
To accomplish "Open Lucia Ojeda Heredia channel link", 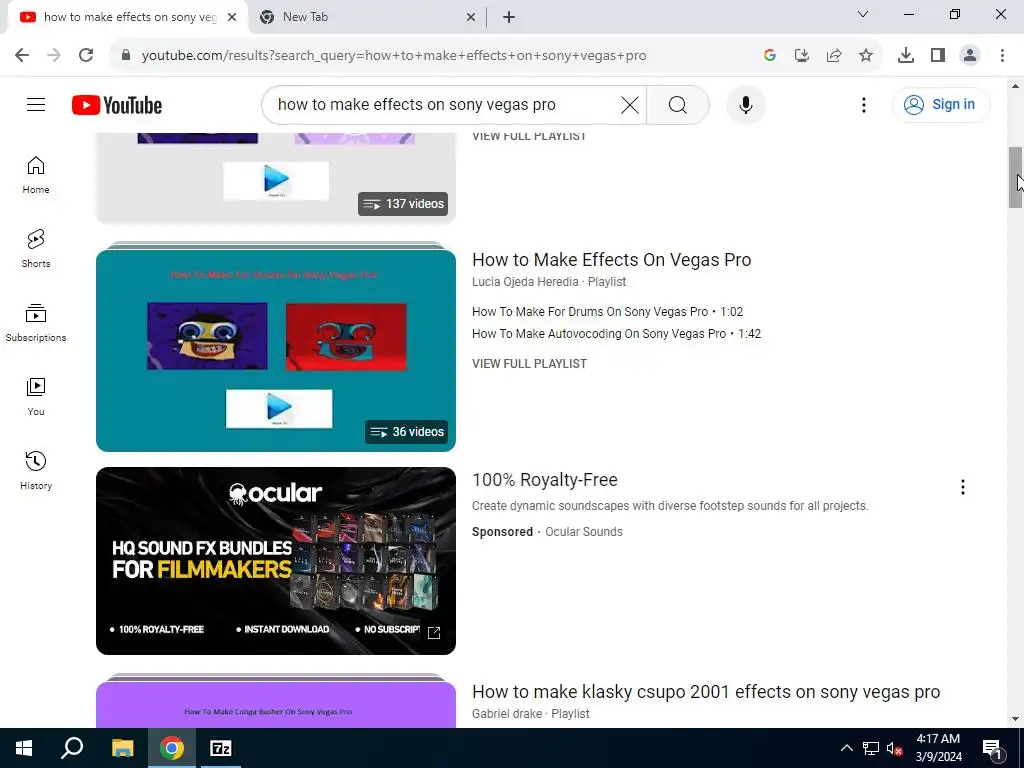I will click(525, 281).
